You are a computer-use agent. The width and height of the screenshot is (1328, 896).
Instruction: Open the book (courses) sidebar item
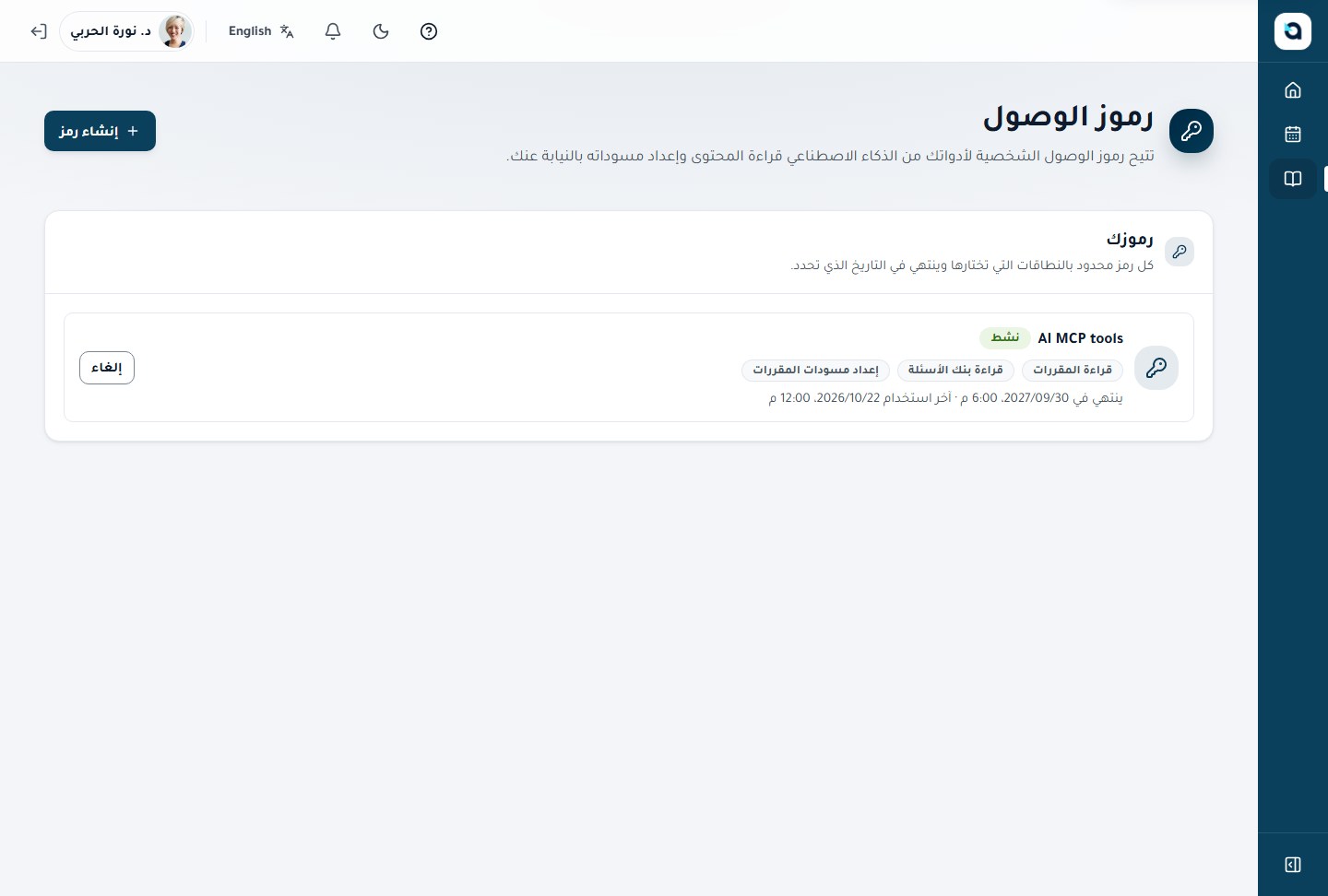click(x=1293, y=179)
